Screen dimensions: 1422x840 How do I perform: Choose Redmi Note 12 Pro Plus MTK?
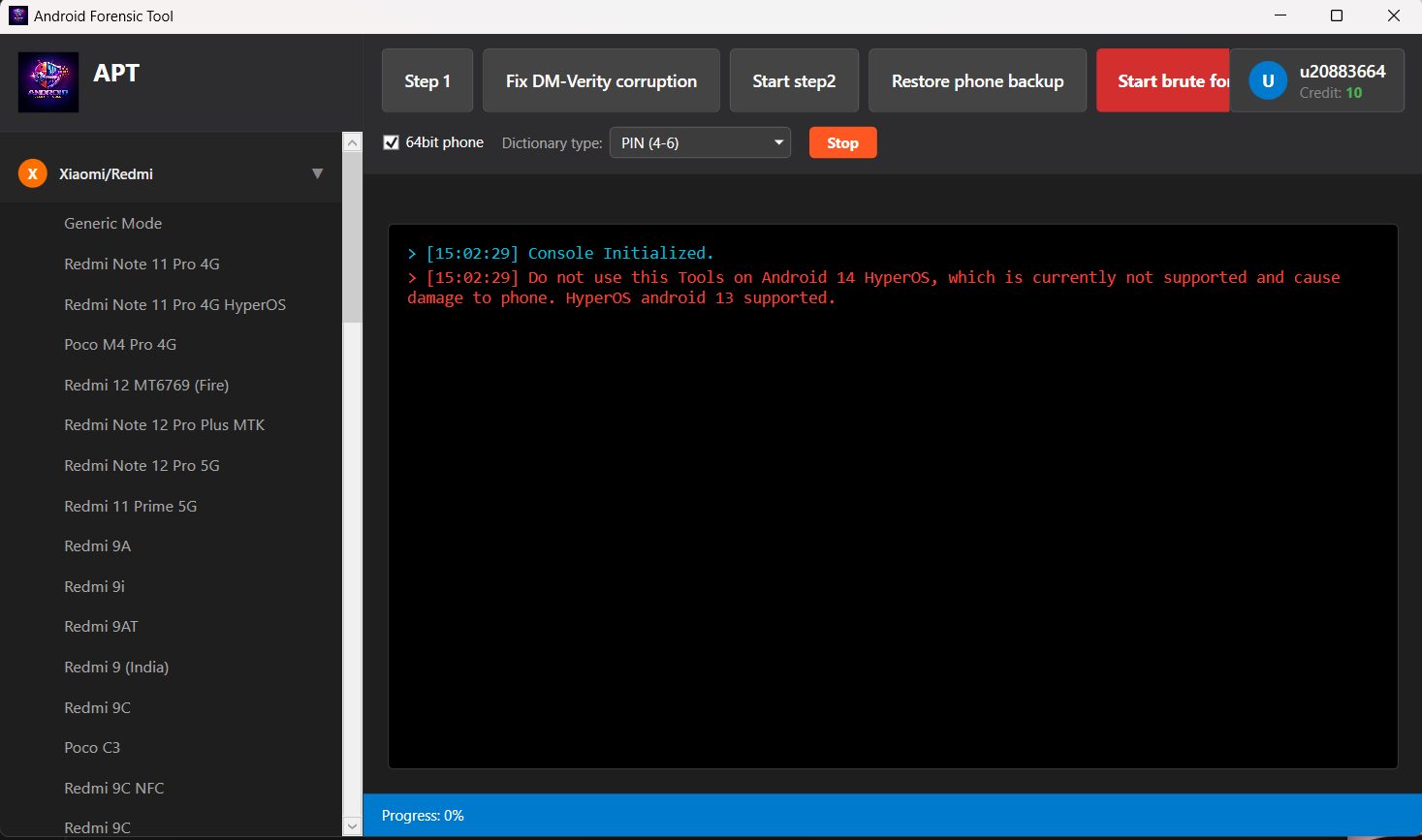tap(164, 424)
